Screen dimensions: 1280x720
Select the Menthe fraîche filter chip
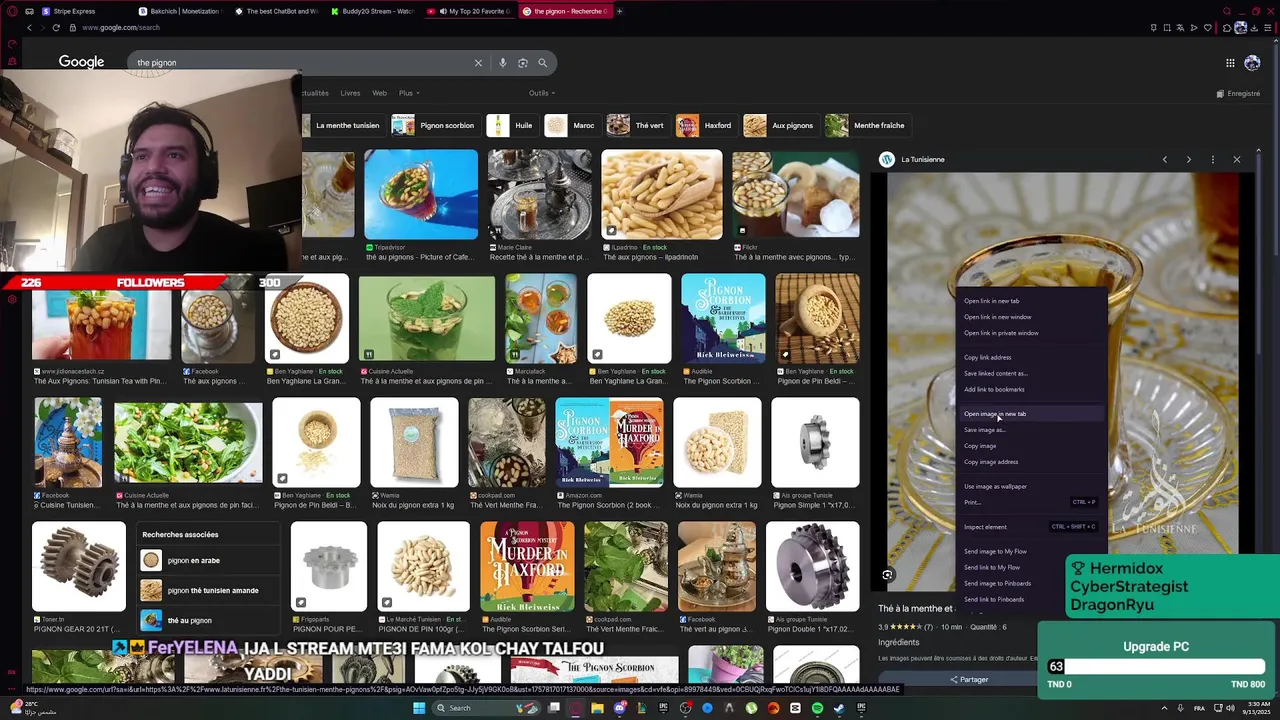pyautogui.click(x=866, y=125)
